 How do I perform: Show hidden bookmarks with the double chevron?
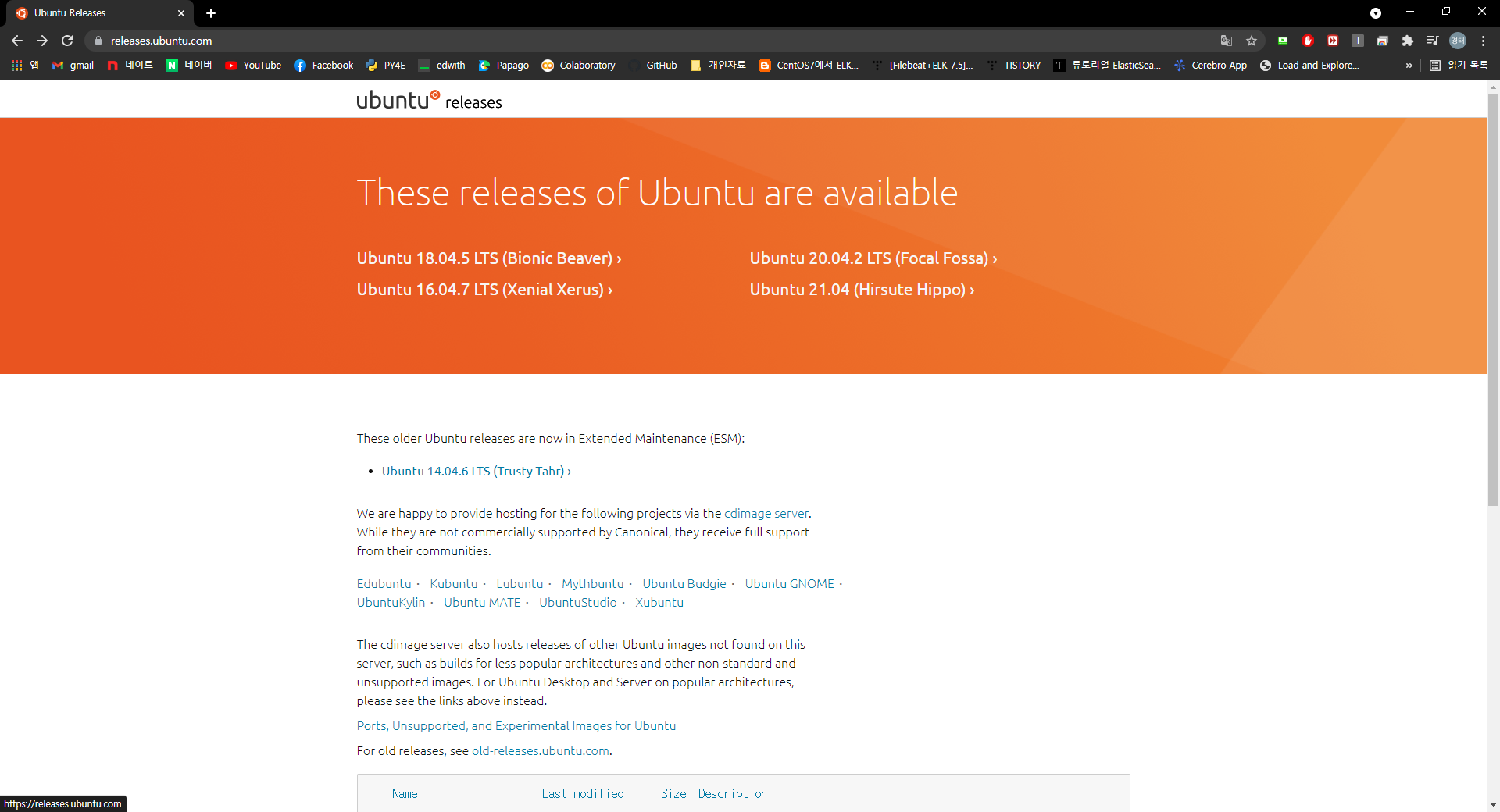point(1409,66)
